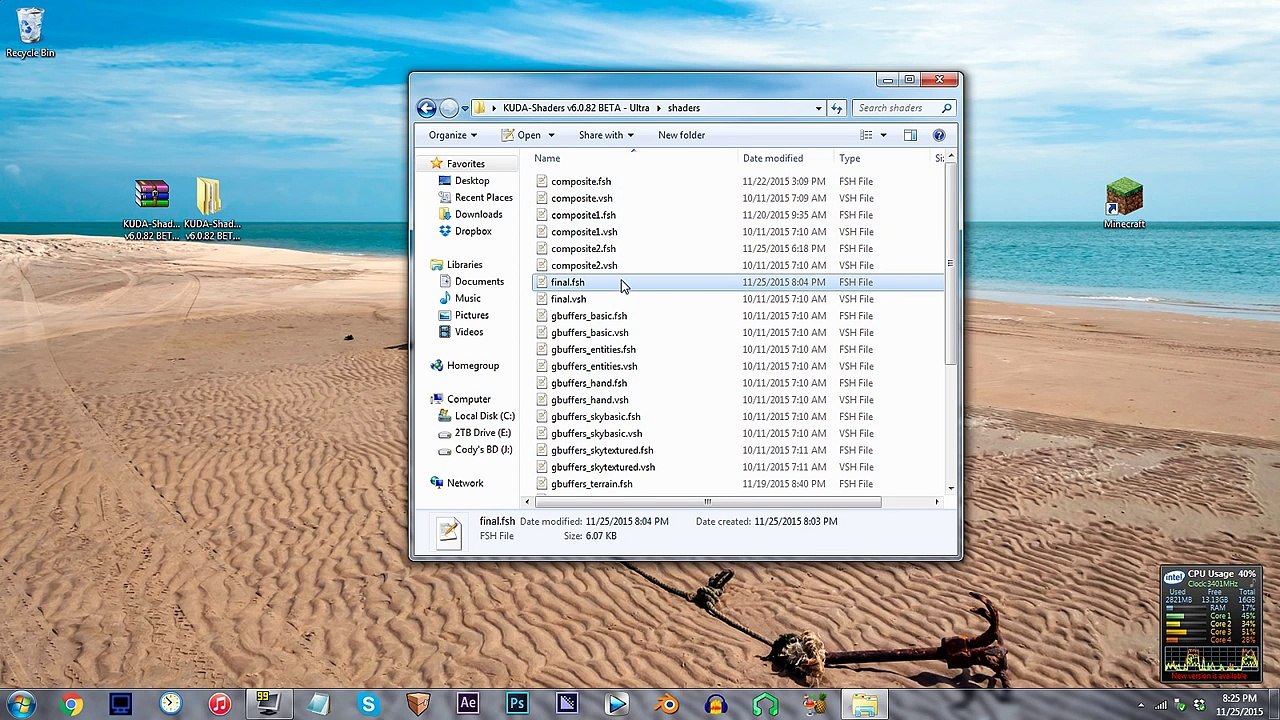Select the Recycle Bin icon

pyautogui.click(x=30, y=32)
